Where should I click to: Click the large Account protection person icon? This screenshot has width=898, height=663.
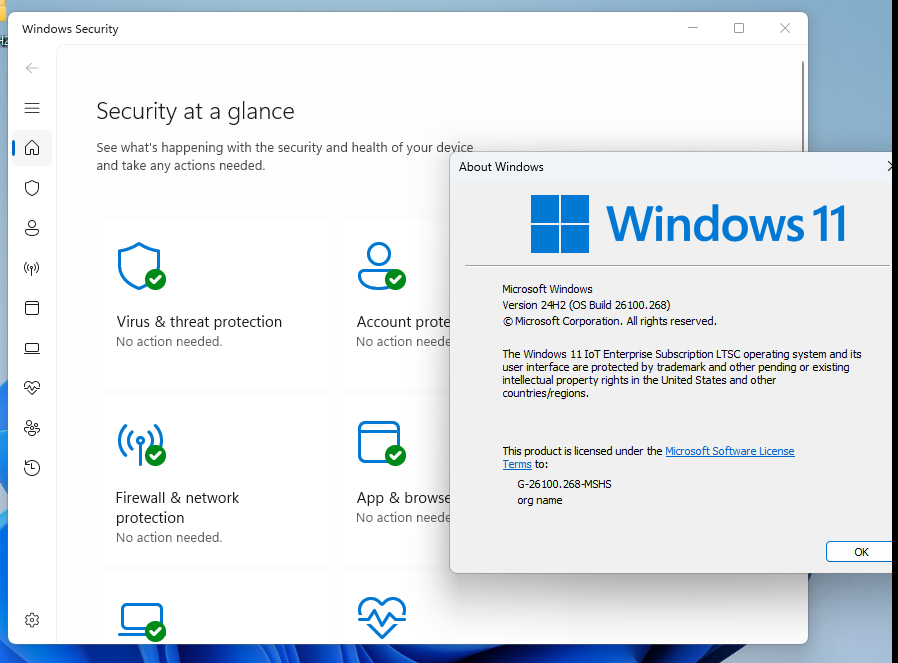[x=381, y=266]
